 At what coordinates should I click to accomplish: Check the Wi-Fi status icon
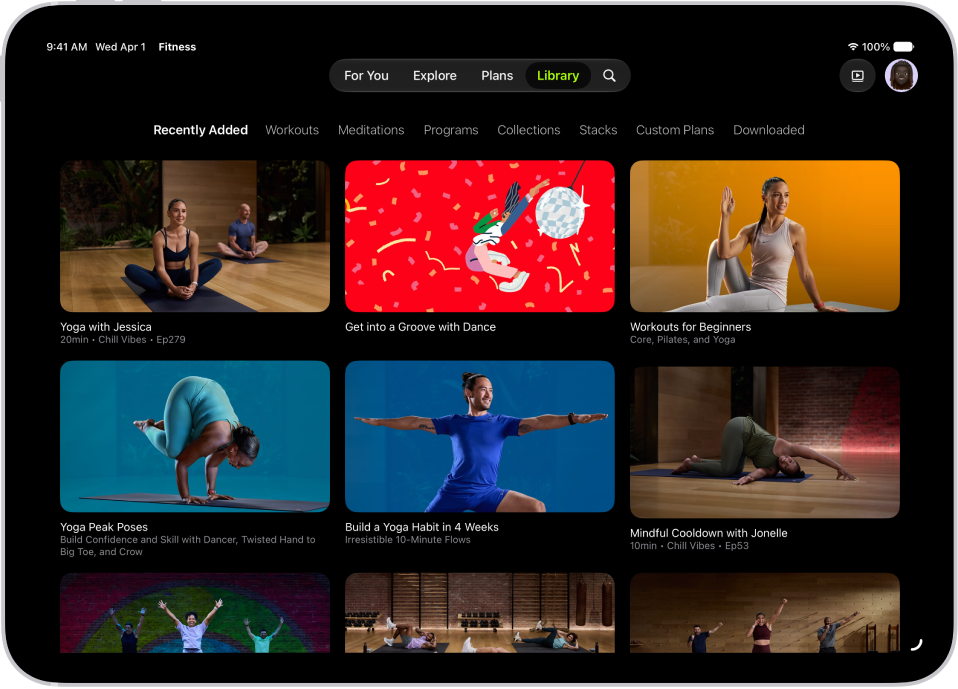853,46
